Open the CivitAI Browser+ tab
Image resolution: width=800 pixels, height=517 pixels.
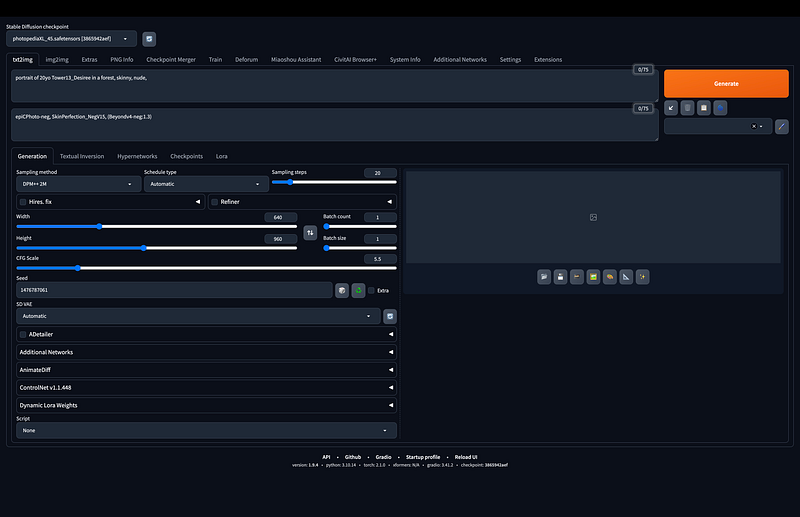point(355,60)
